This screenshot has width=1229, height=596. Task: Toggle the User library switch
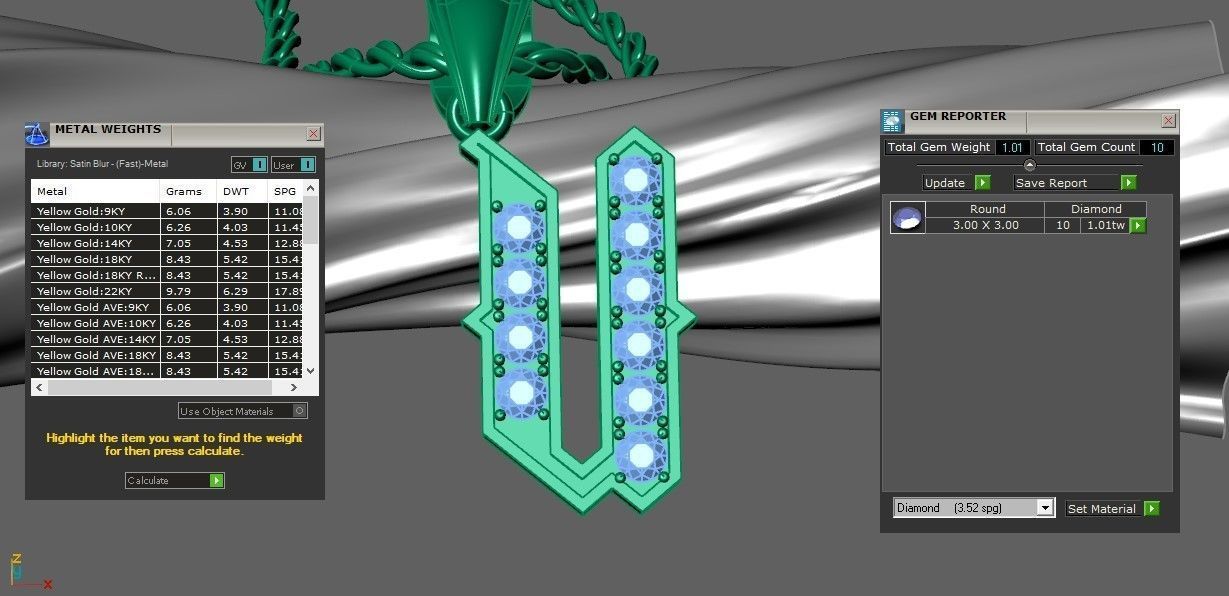click(x=293, y=165)
